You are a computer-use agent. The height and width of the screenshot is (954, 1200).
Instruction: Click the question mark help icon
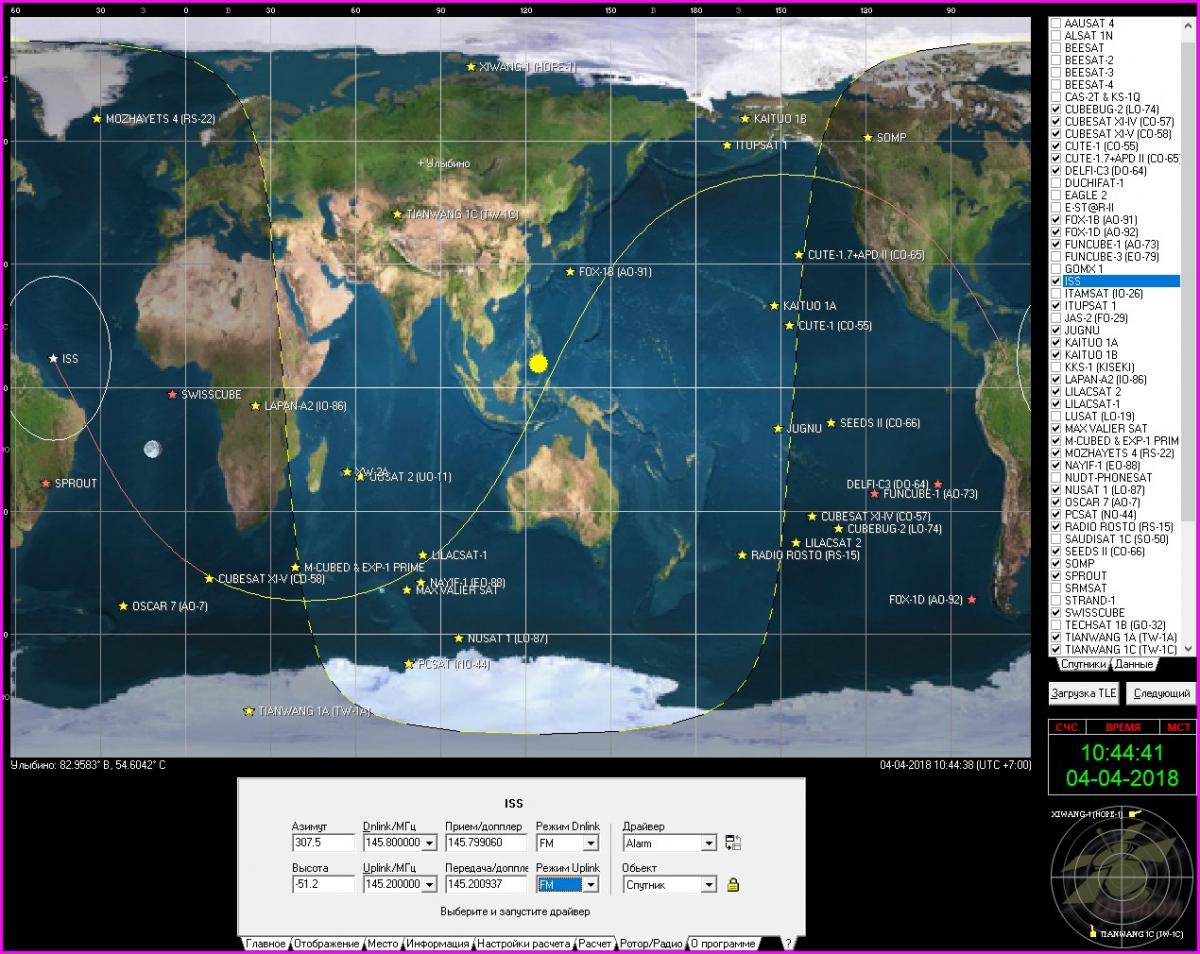(788, 943)
